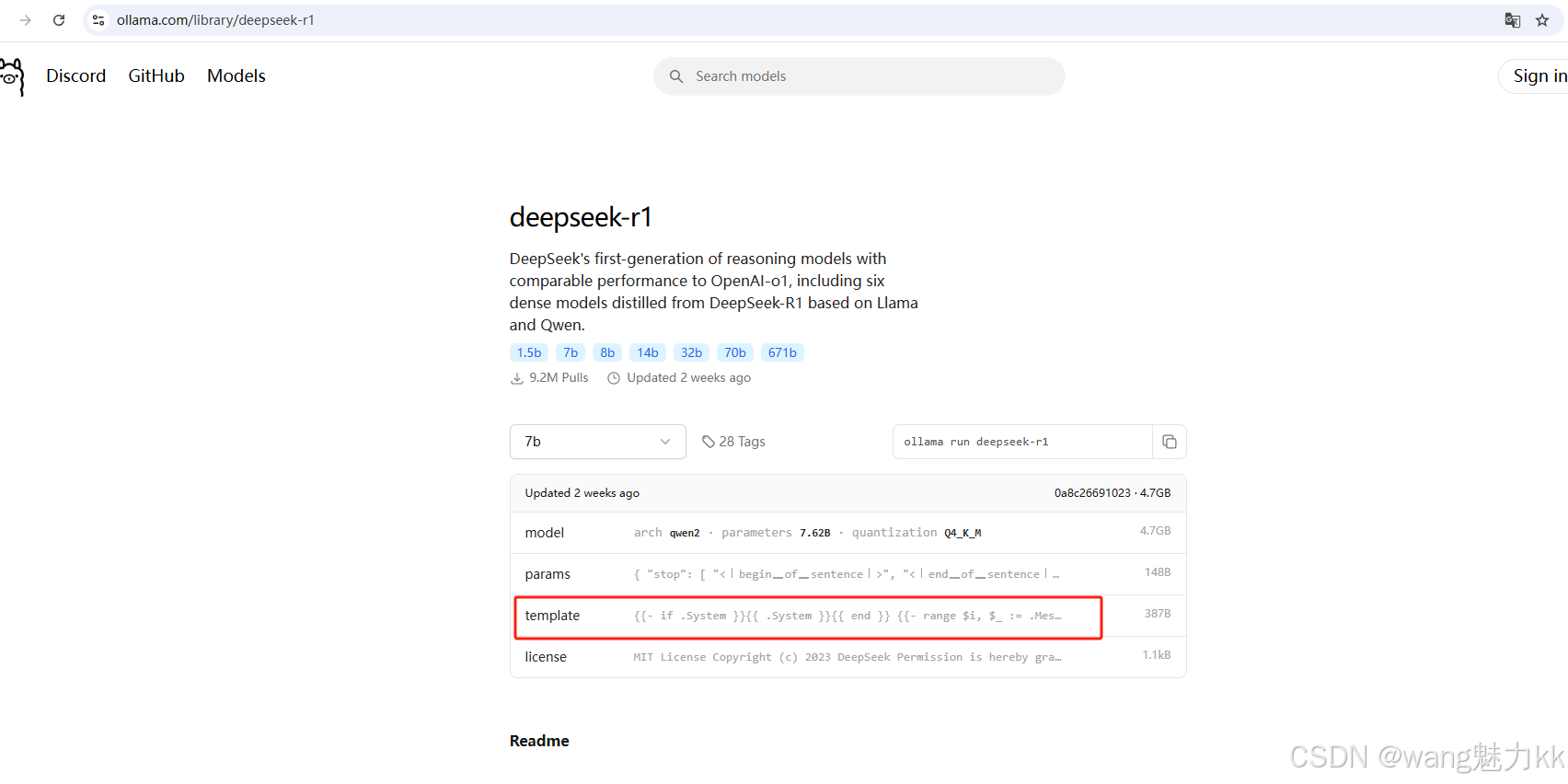1568x784 pixels.
Task: Click the deepseek-r1 title heading
Action: pyautogui.click(x=581, y=217)
